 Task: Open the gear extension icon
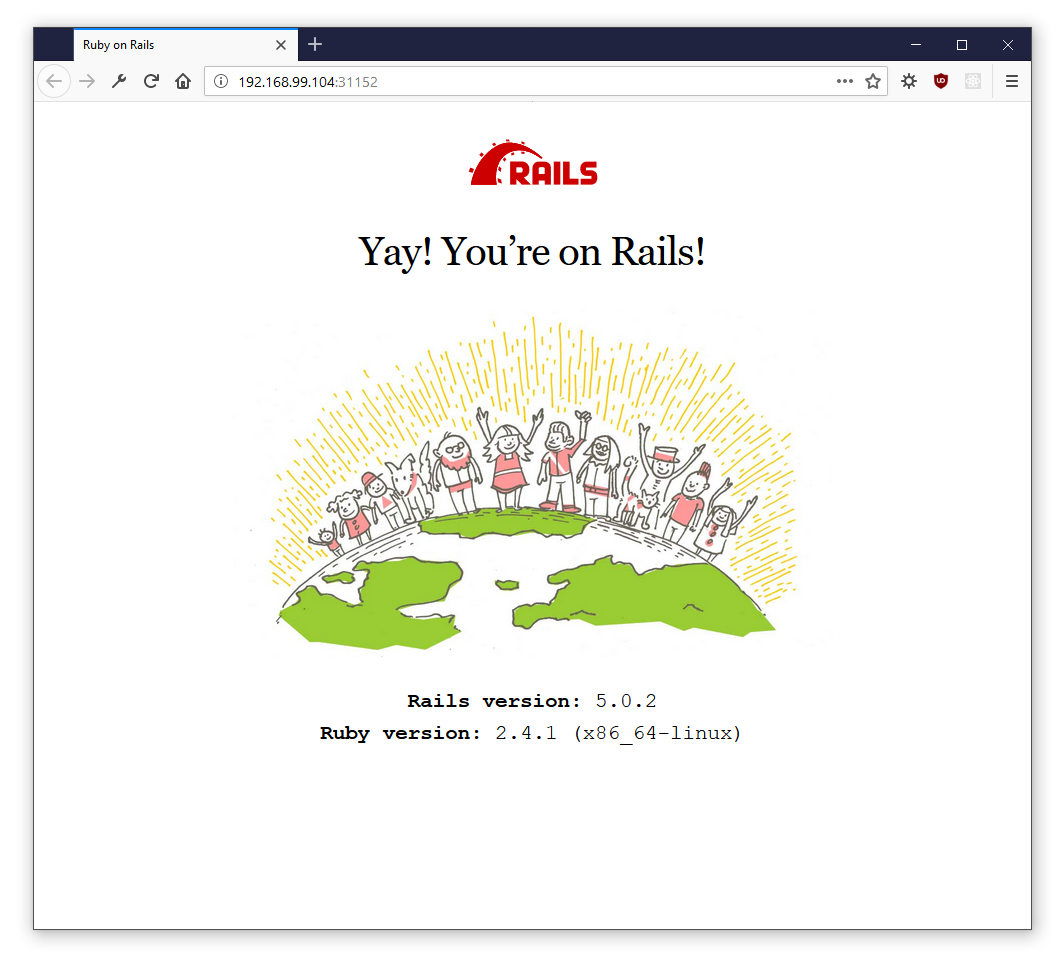pyautogui.click(x=909, y=81)
